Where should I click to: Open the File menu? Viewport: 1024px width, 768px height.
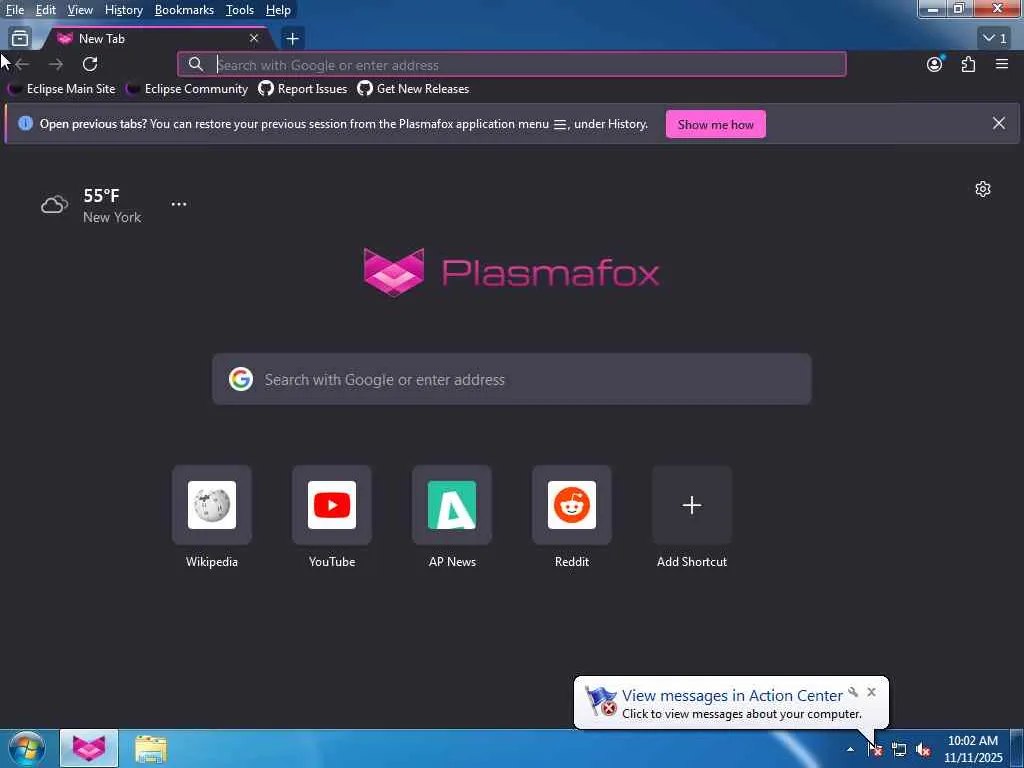tap(15, 10)
